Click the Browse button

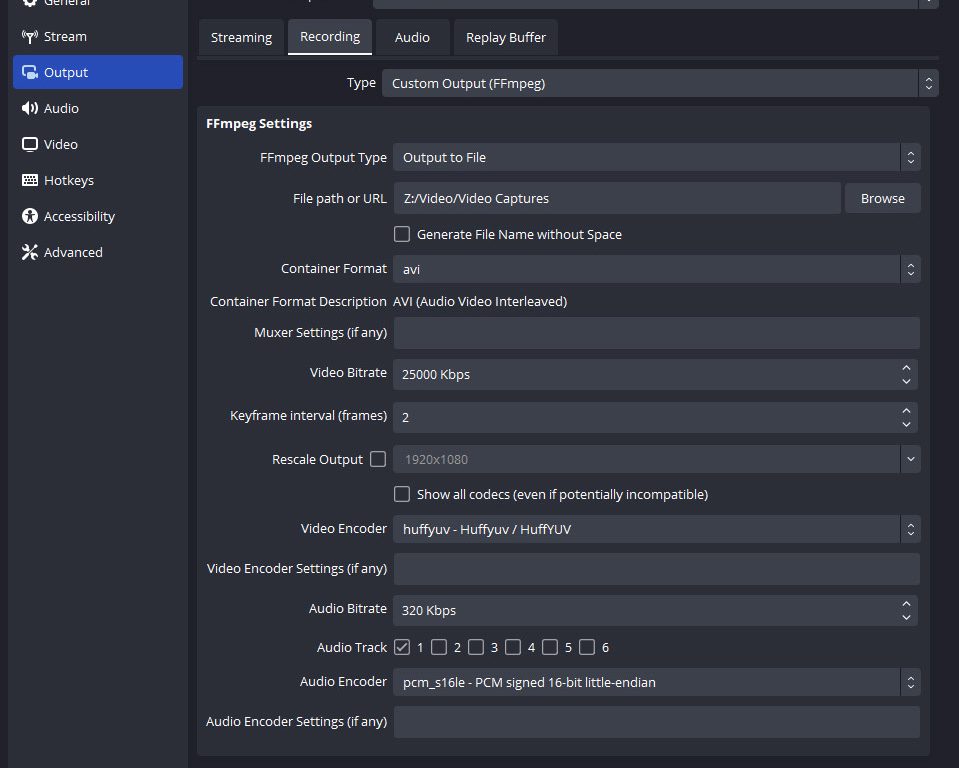point(882,198)
